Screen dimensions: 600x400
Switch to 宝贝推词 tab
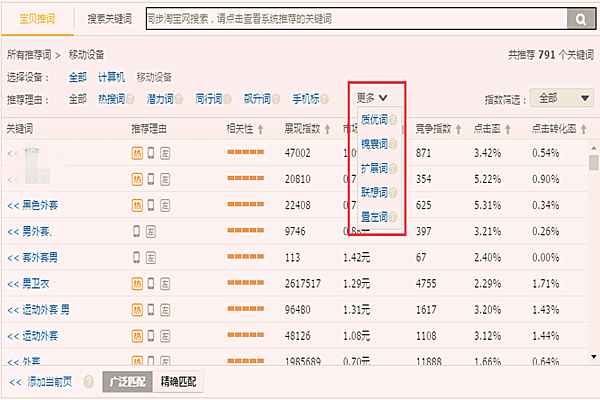[37, 18]
